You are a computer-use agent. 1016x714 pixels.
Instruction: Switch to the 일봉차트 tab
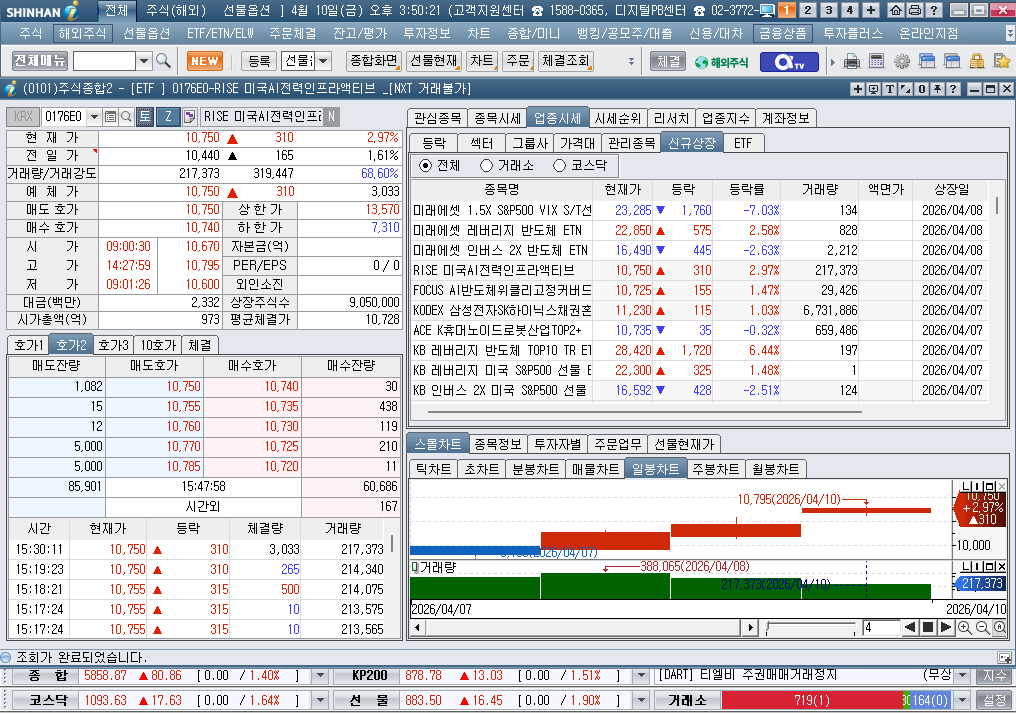click(x=655, y=469)
